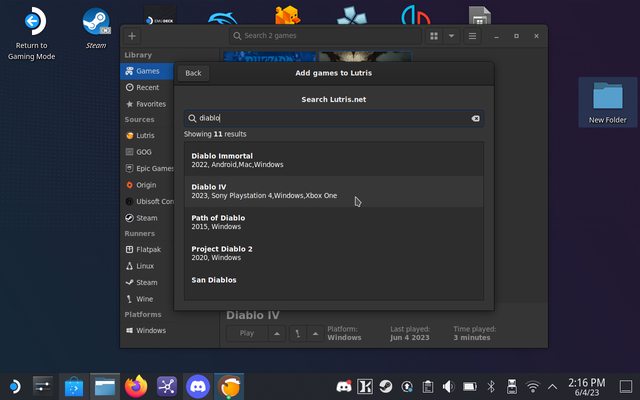The width and height of the screenshot is (640, 400).
Task: Open the Lutris add game plus button
Action: point(132,36)
